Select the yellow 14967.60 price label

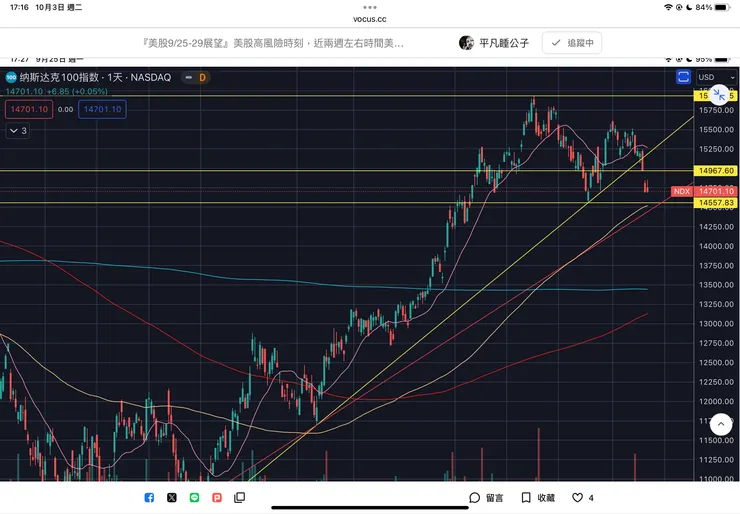click(x=715, y=171)
